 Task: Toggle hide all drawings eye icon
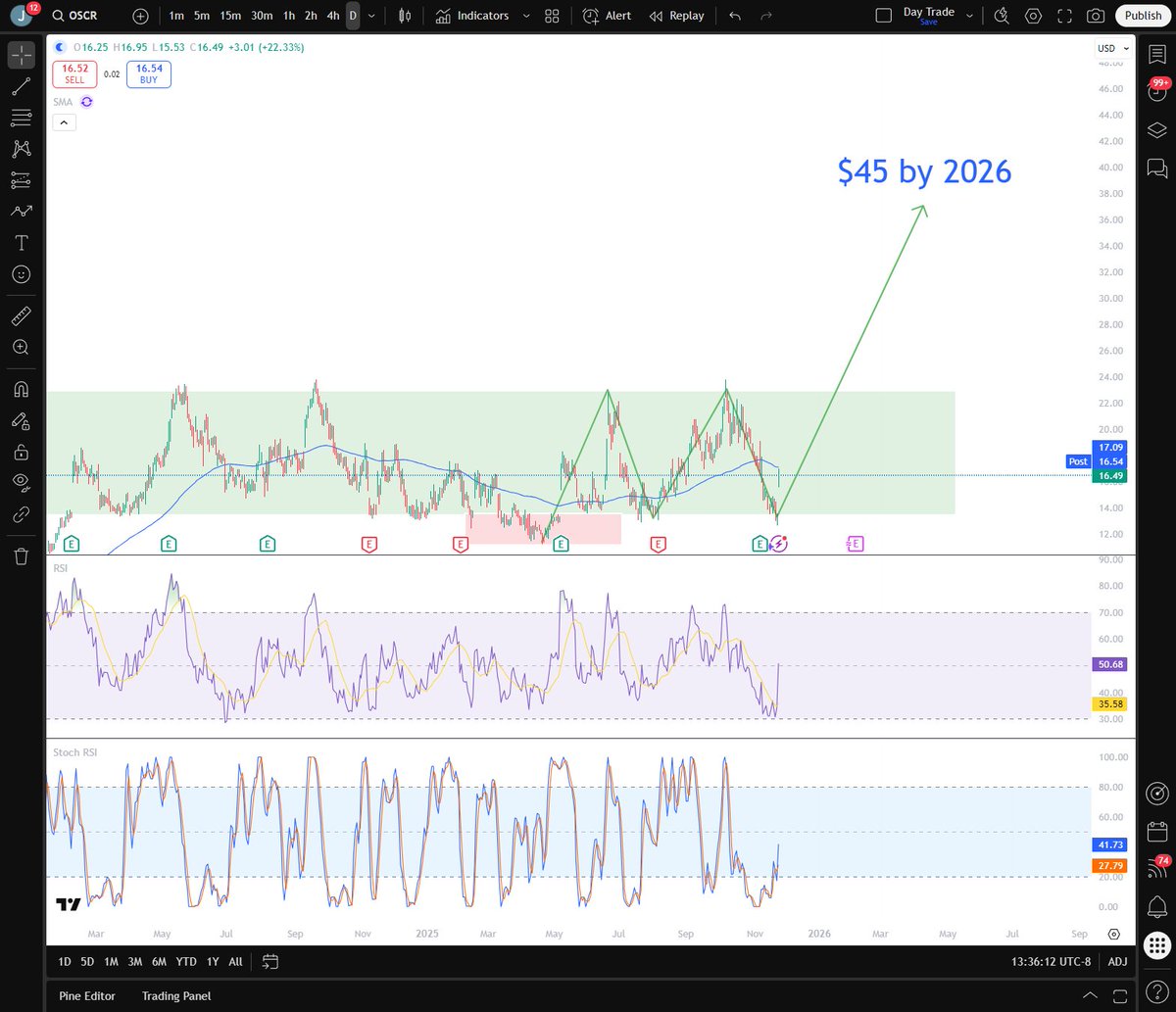(x=22, y=481)
